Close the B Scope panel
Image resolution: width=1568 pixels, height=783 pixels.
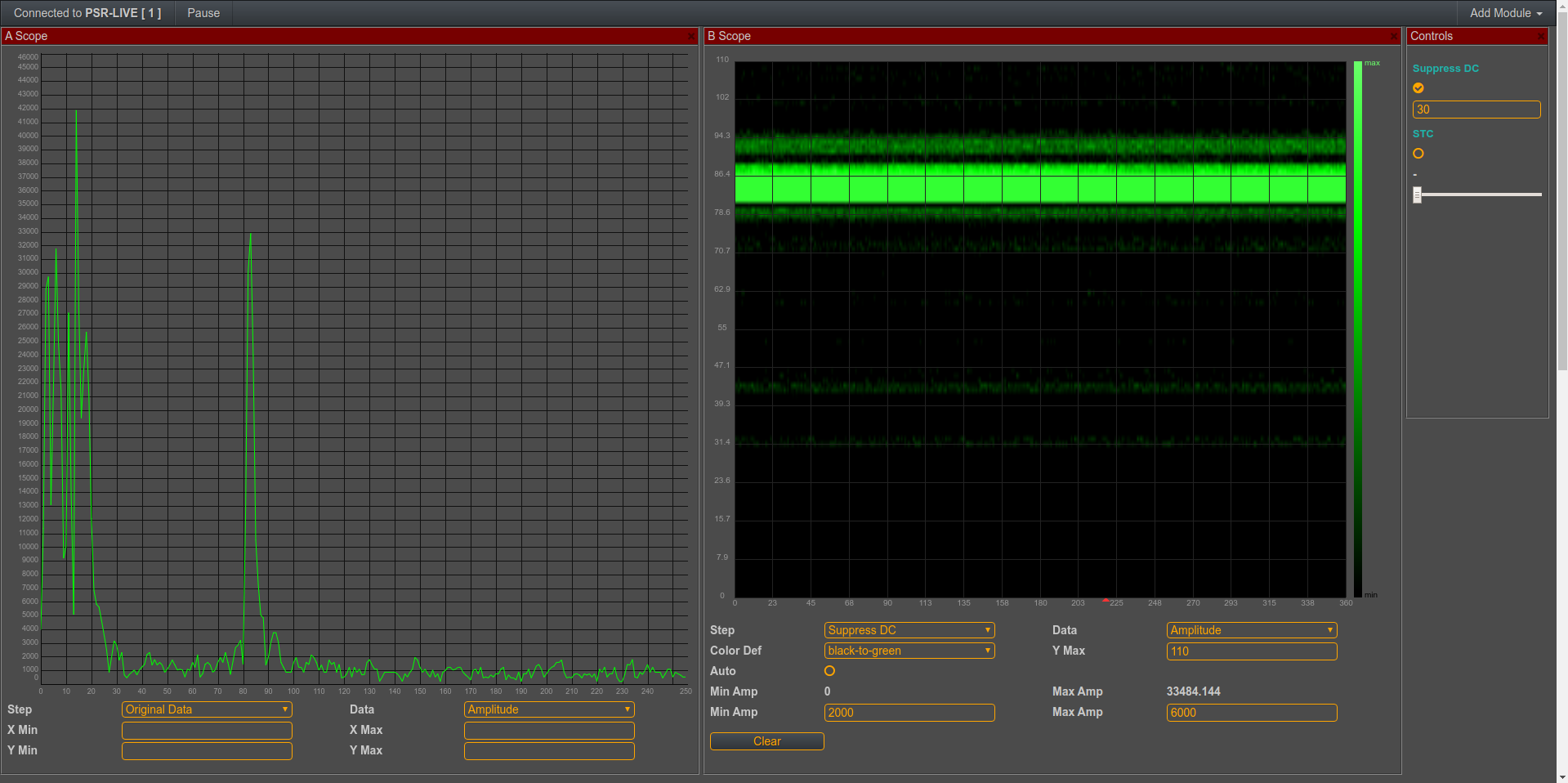point(1394,37)
